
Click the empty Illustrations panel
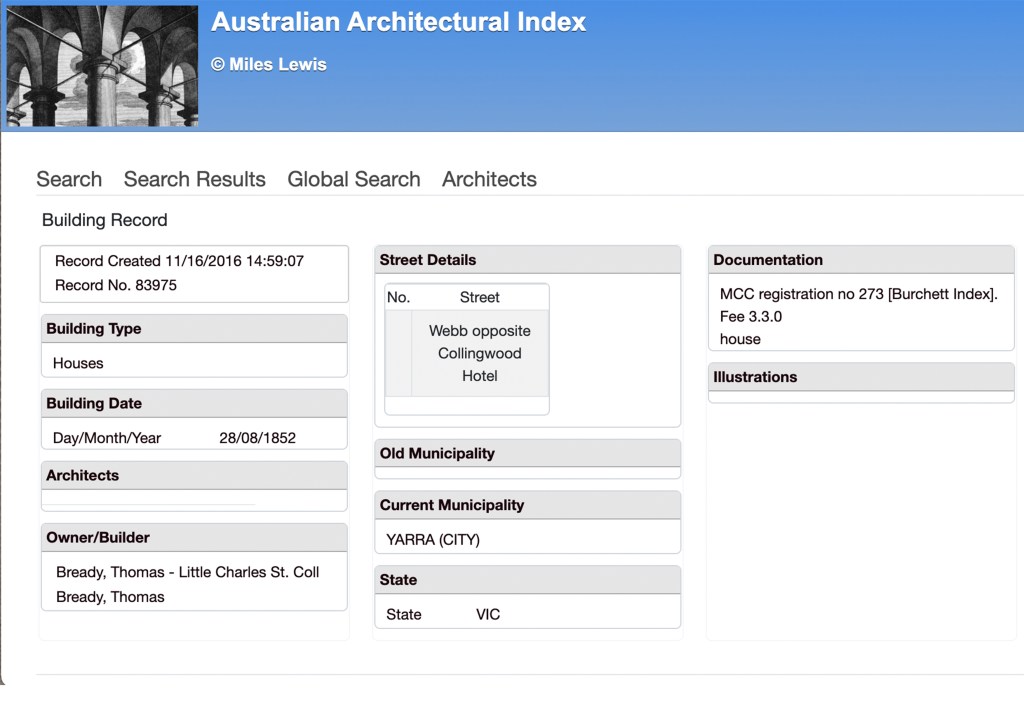coord(860,397)
